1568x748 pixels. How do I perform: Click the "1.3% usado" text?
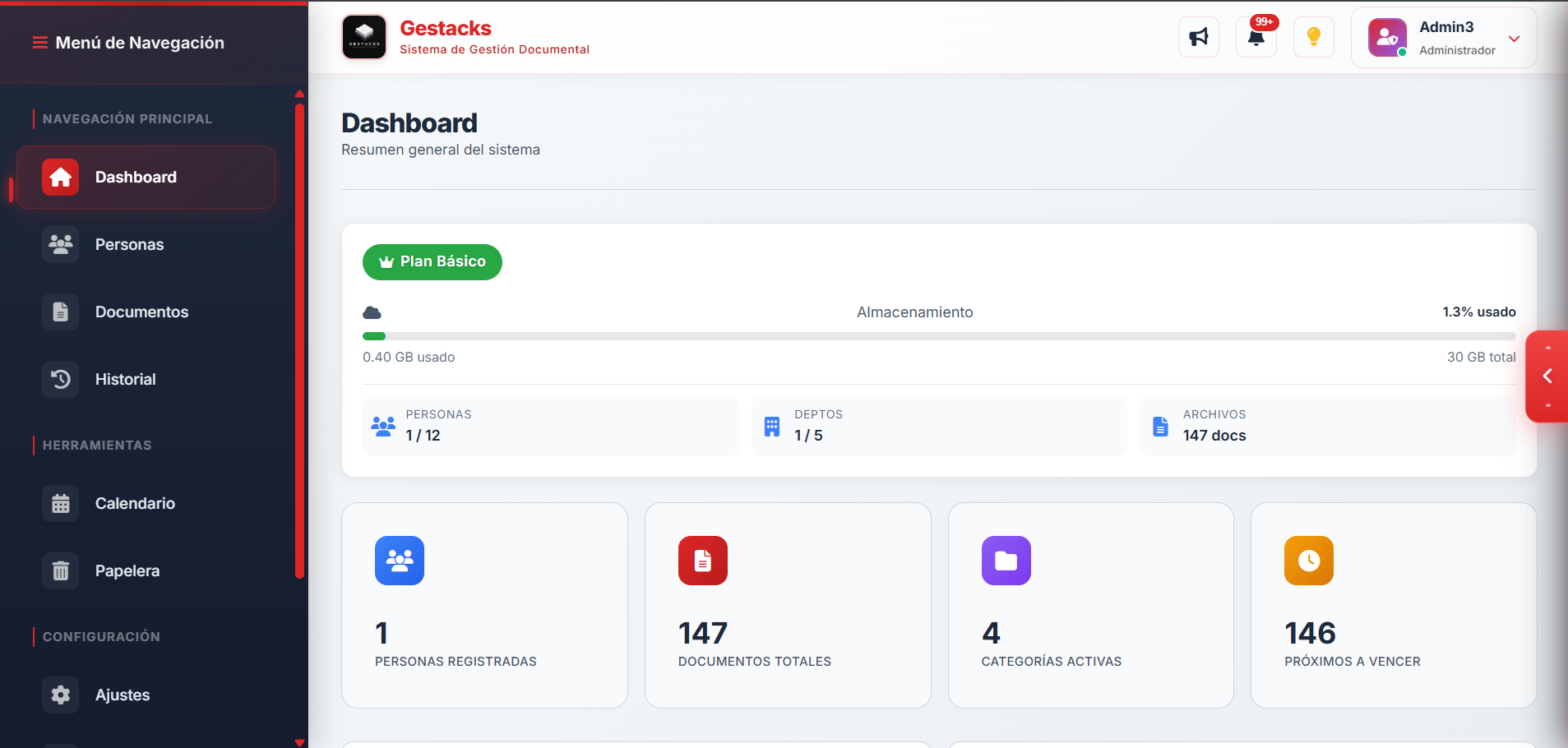tap(1478, 312)
